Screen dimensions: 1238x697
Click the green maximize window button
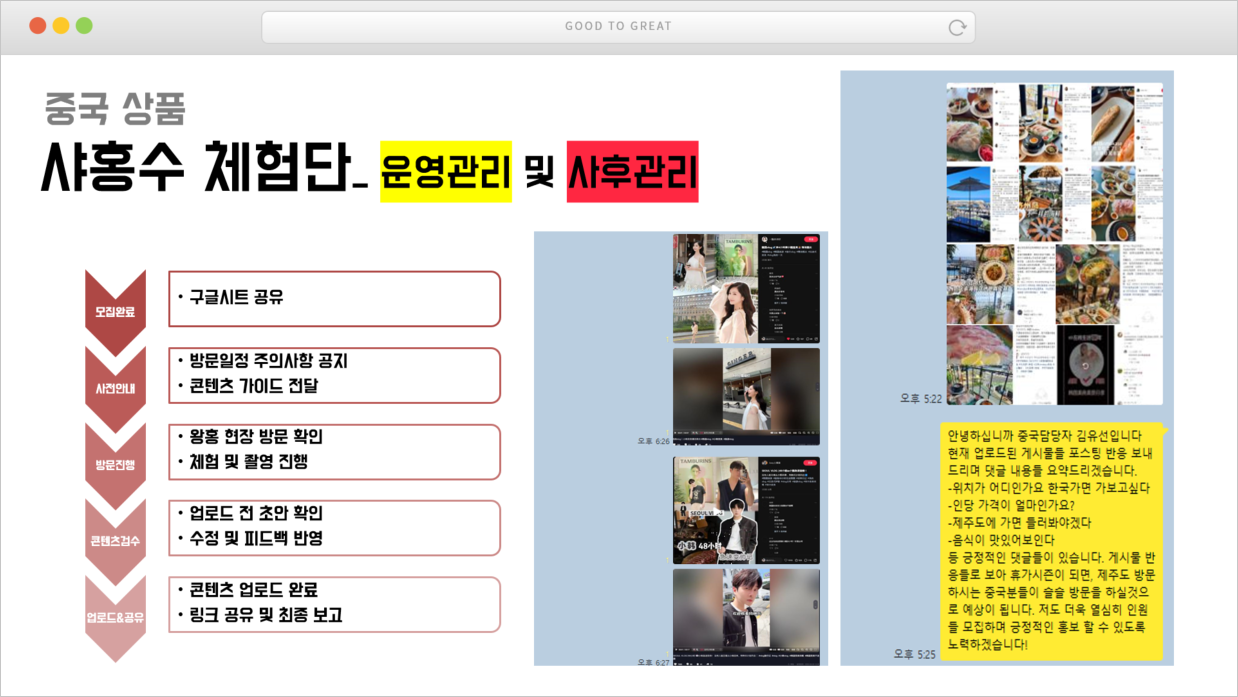tap(84, 26)
